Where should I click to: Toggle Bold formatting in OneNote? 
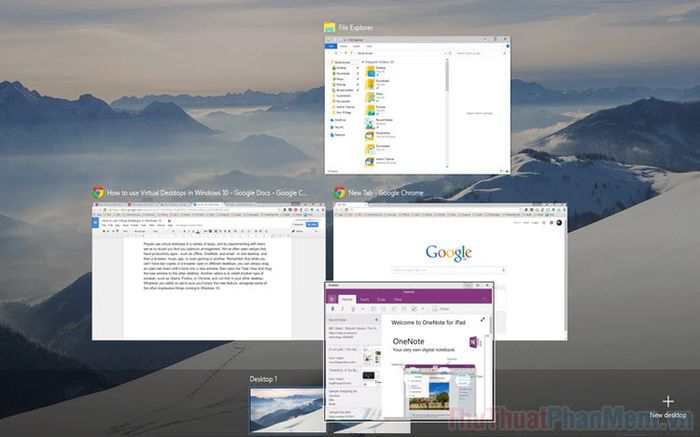(x=333, y=309)
